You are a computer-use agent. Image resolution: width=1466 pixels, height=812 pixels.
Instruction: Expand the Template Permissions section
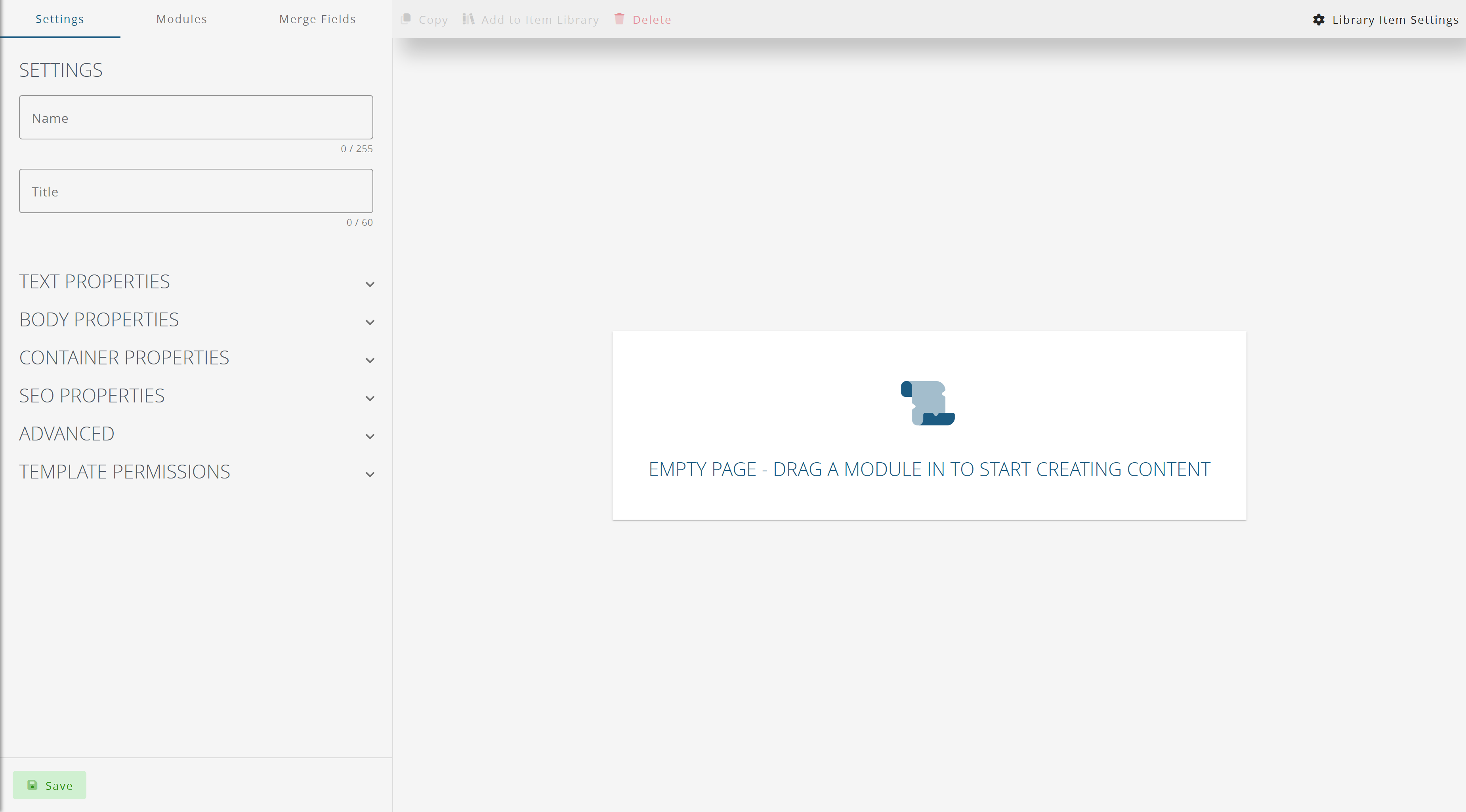(x=197, y=472)
